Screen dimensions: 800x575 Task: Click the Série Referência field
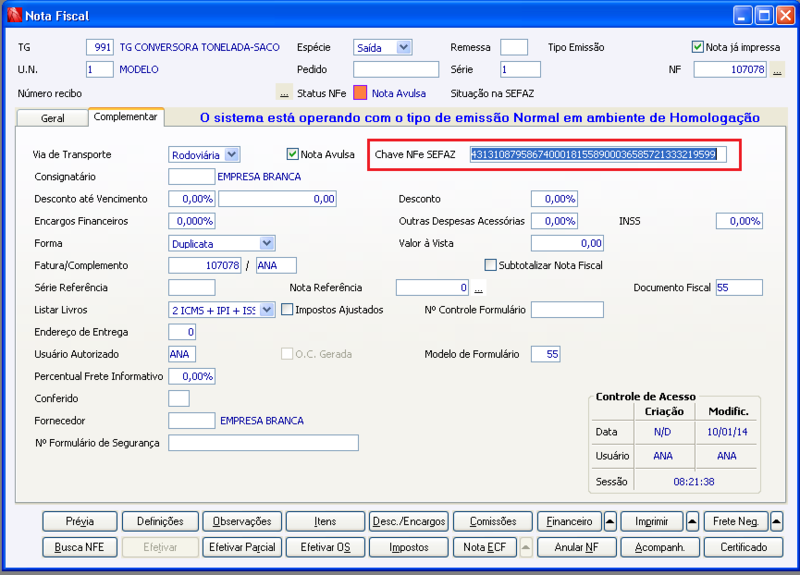point(192,287)
